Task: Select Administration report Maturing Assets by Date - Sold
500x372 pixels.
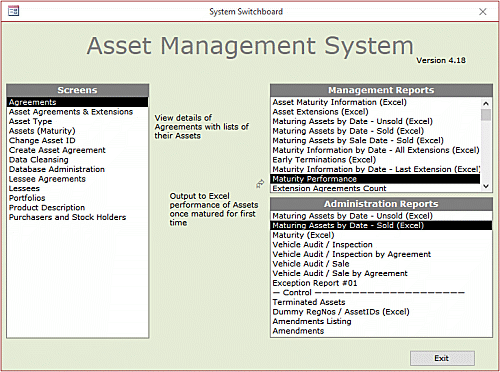Action: pyautogui.click(x=381, y=226)
